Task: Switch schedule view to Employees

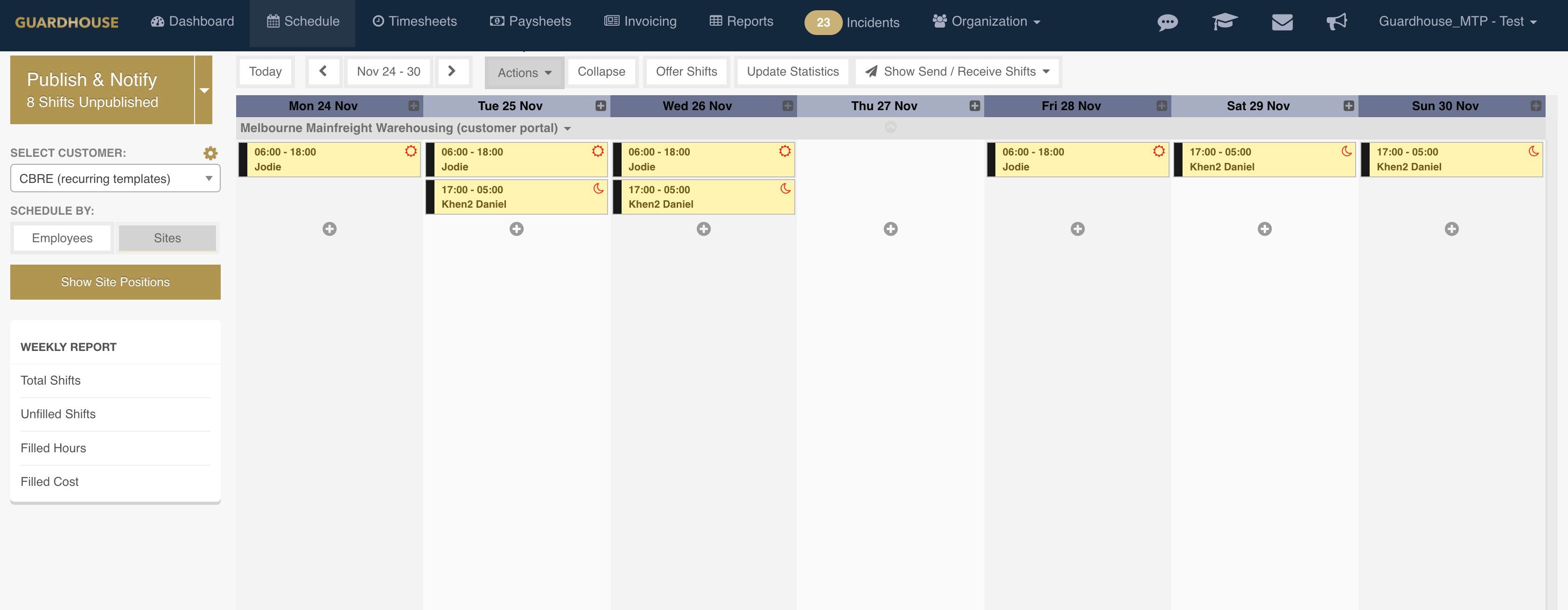Action: (62, 238)
